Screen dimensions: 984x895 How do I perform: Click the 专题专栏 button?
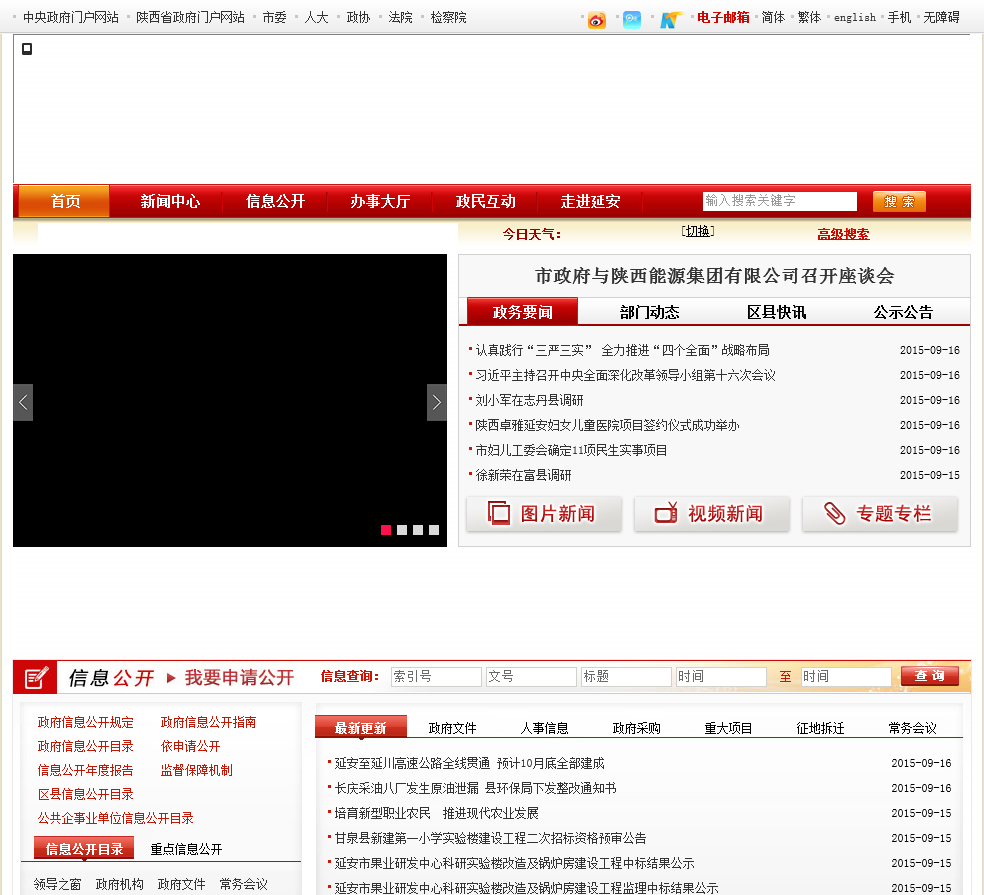880,514
